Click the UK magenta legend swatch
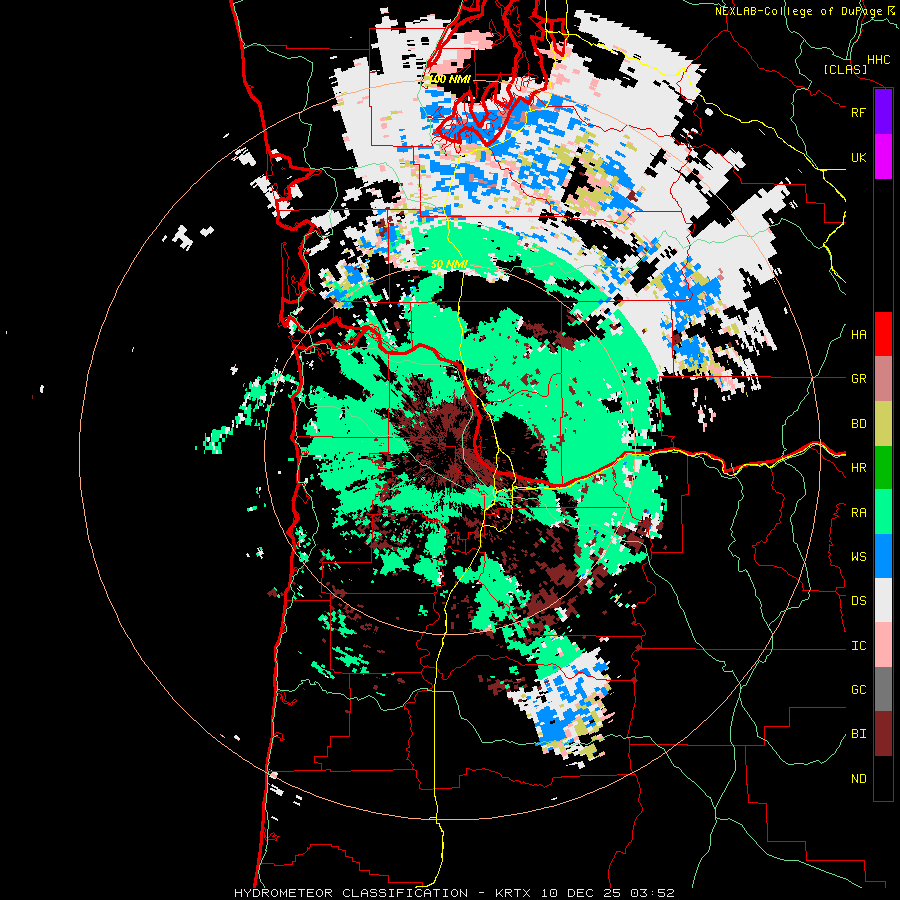The image size is (900, 900). click(883, 157)
